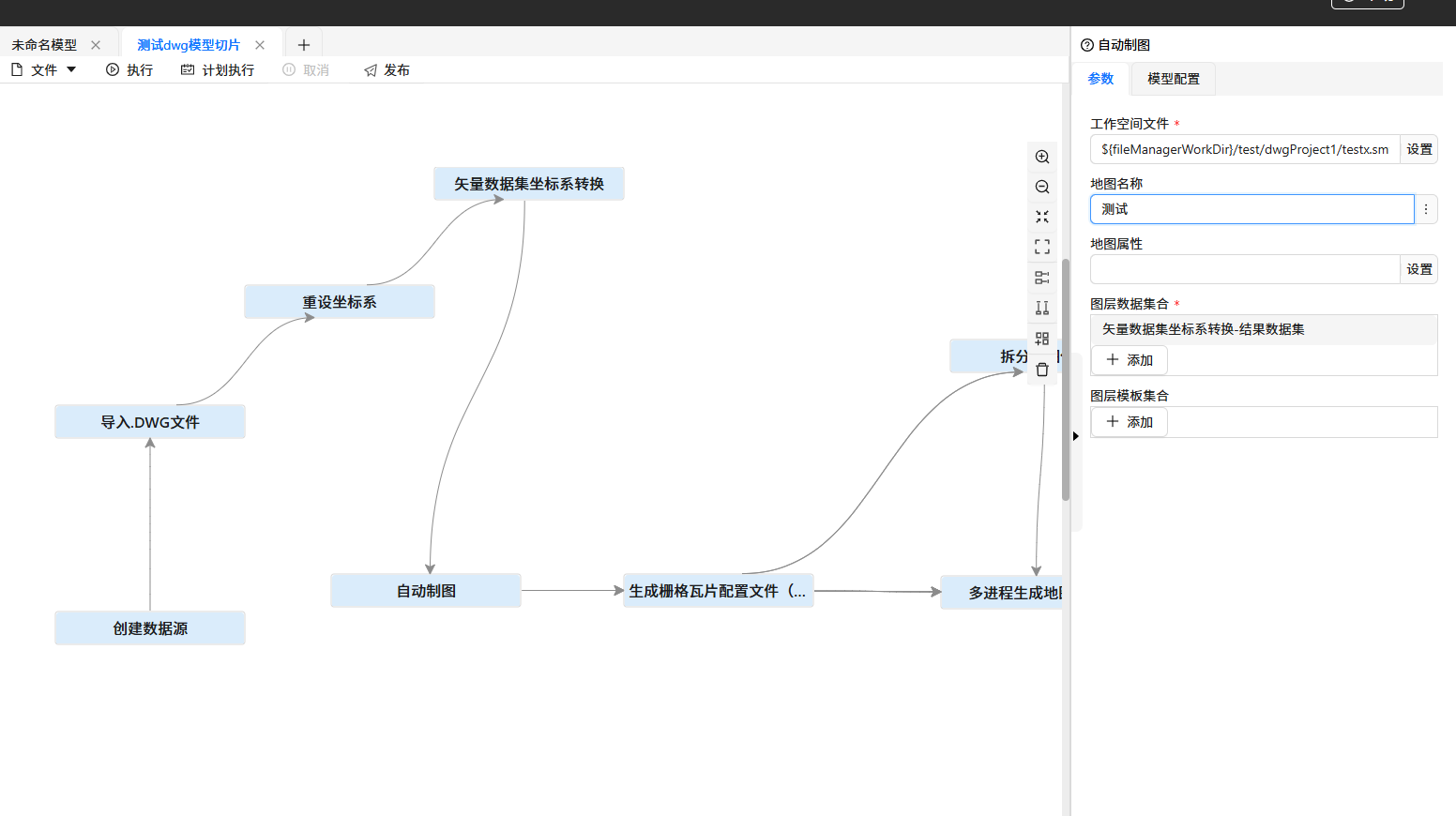Image resolution: width=1456 pixels, height=816 pixels.
Task: Click the 执行 run button
Action: pyautogui.click(x=129, y=70)
